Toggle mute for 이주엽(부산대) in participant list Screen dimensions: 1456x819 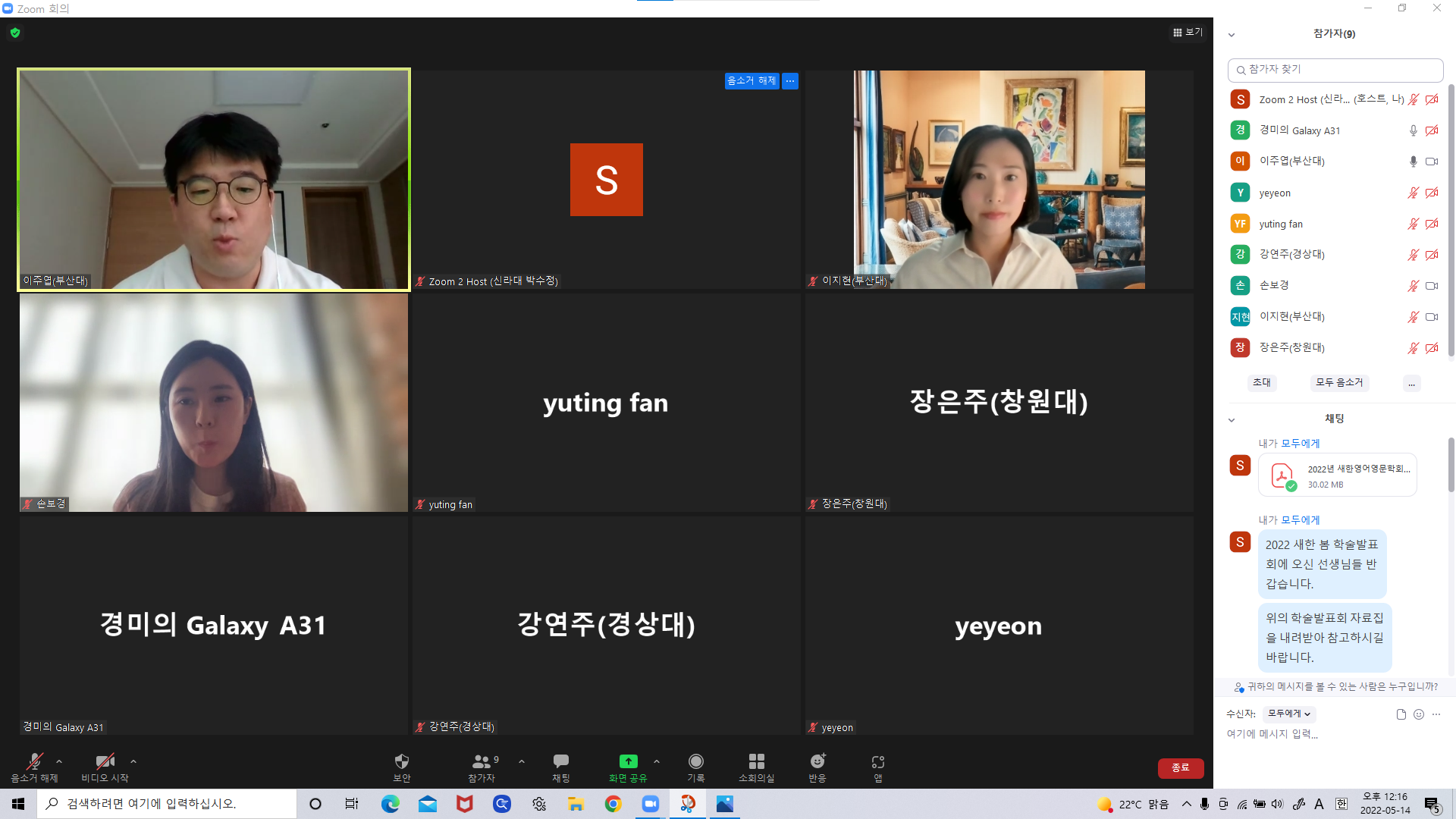[1413, 162]
